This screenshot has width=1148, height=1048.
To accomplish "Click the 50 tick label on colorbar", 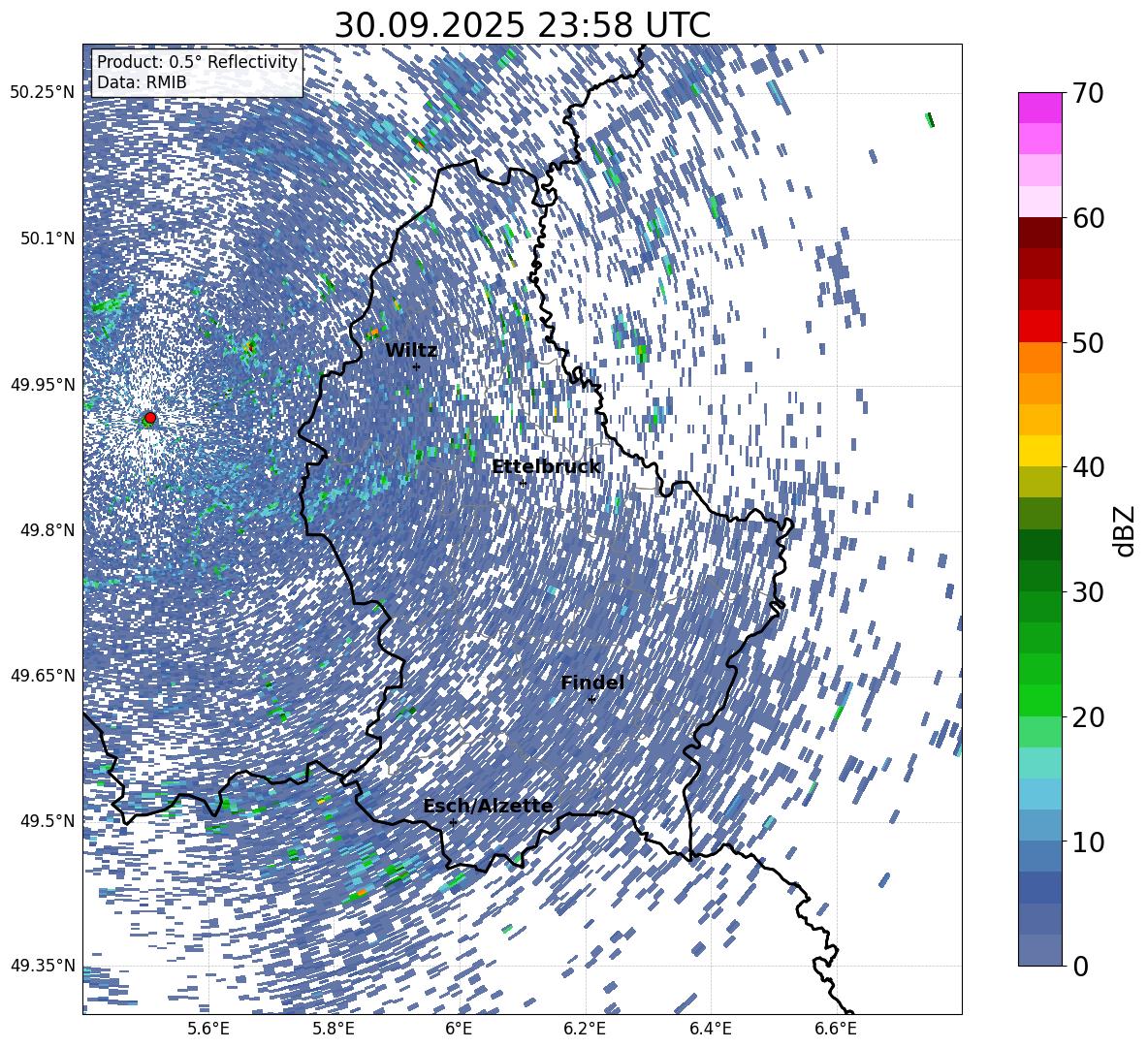I will [1088, 342].
